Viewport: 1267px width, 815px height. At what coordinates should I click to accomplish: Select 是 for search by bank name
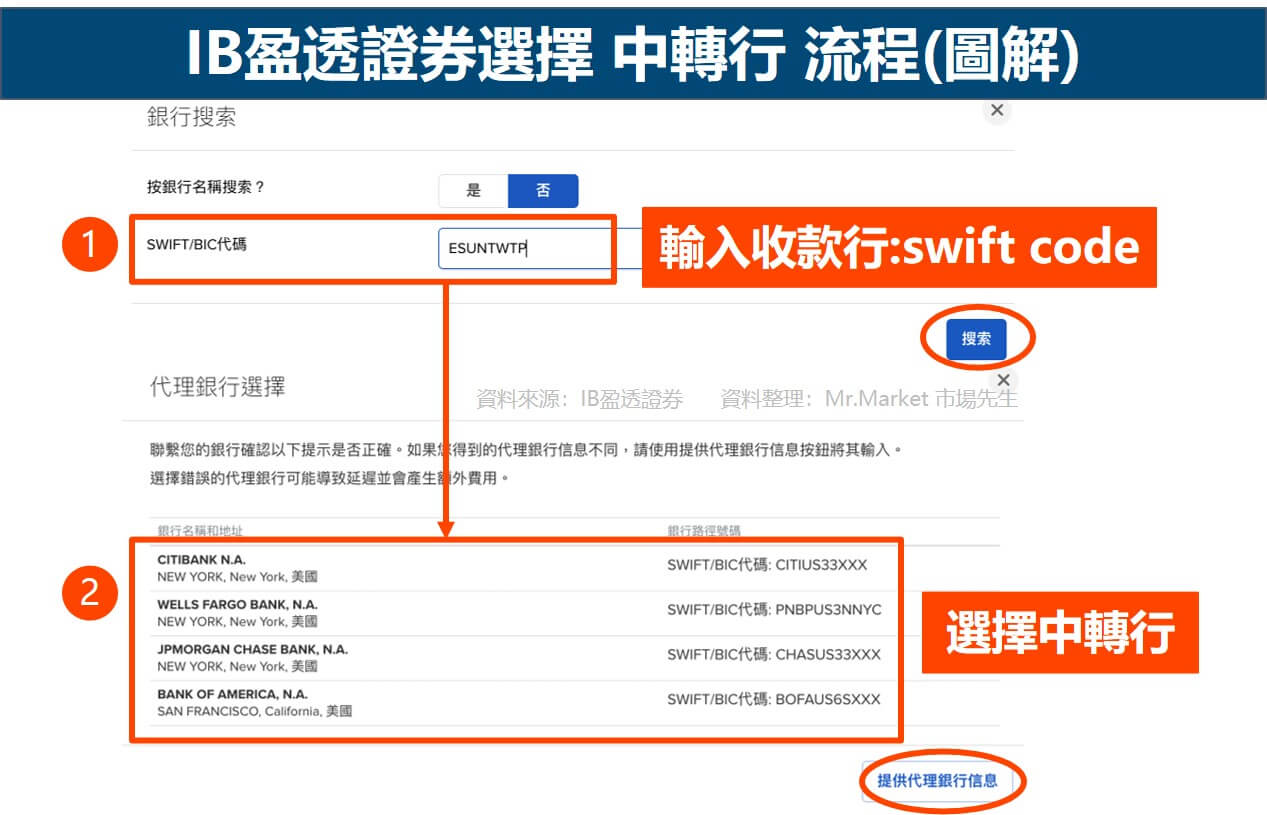(x=473, y=191)
